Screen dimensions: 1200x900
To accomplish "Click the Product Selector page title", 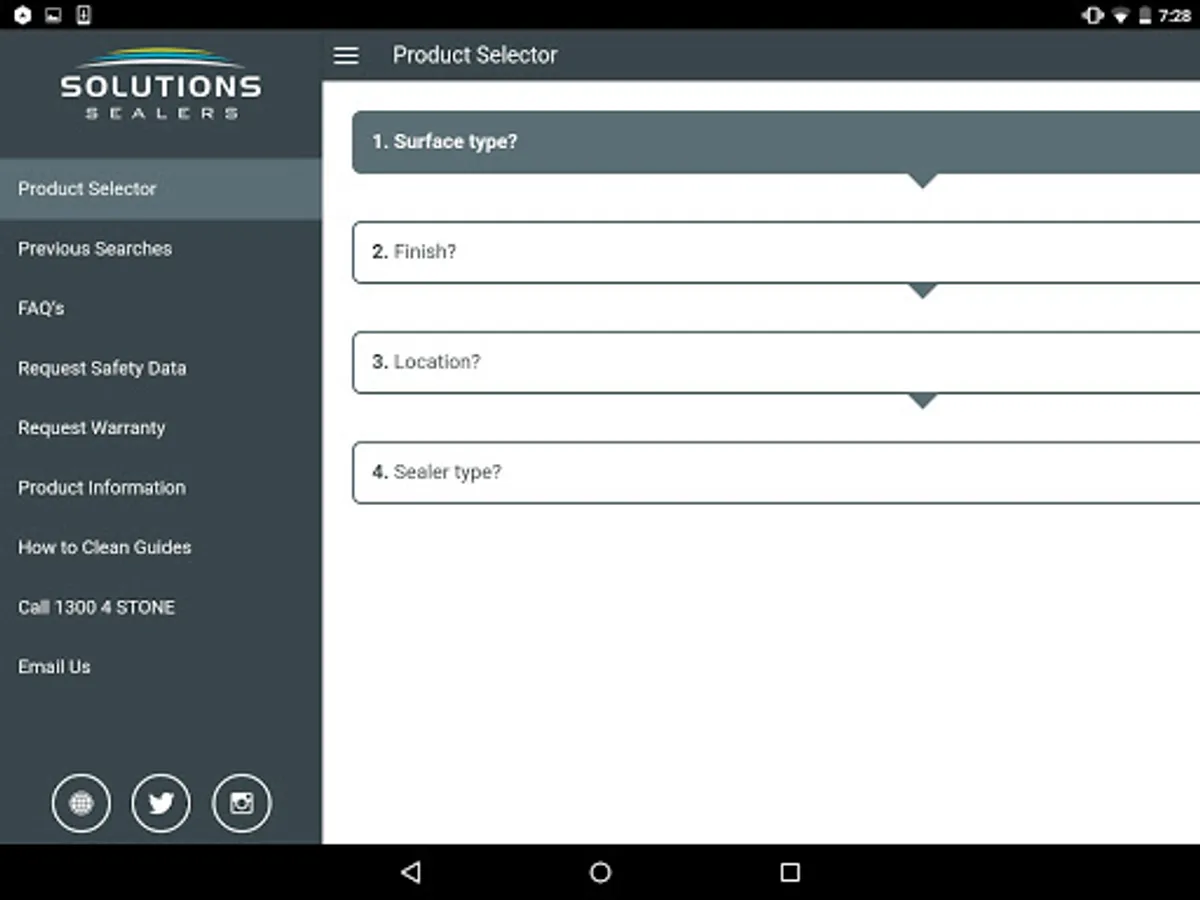I will click(x=475, y=55).
